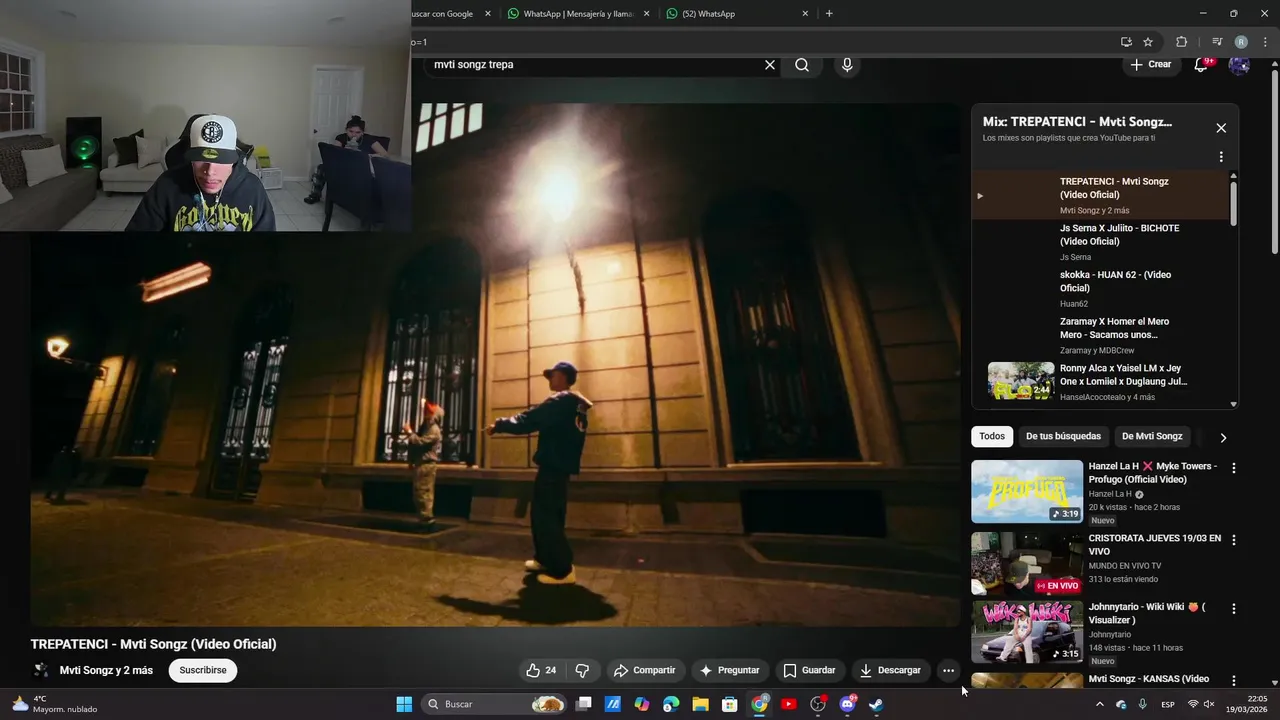Open Mix playlist three-dot options
The width and height of the screenshot is (1280, 720).
[x=1221, y=157]
